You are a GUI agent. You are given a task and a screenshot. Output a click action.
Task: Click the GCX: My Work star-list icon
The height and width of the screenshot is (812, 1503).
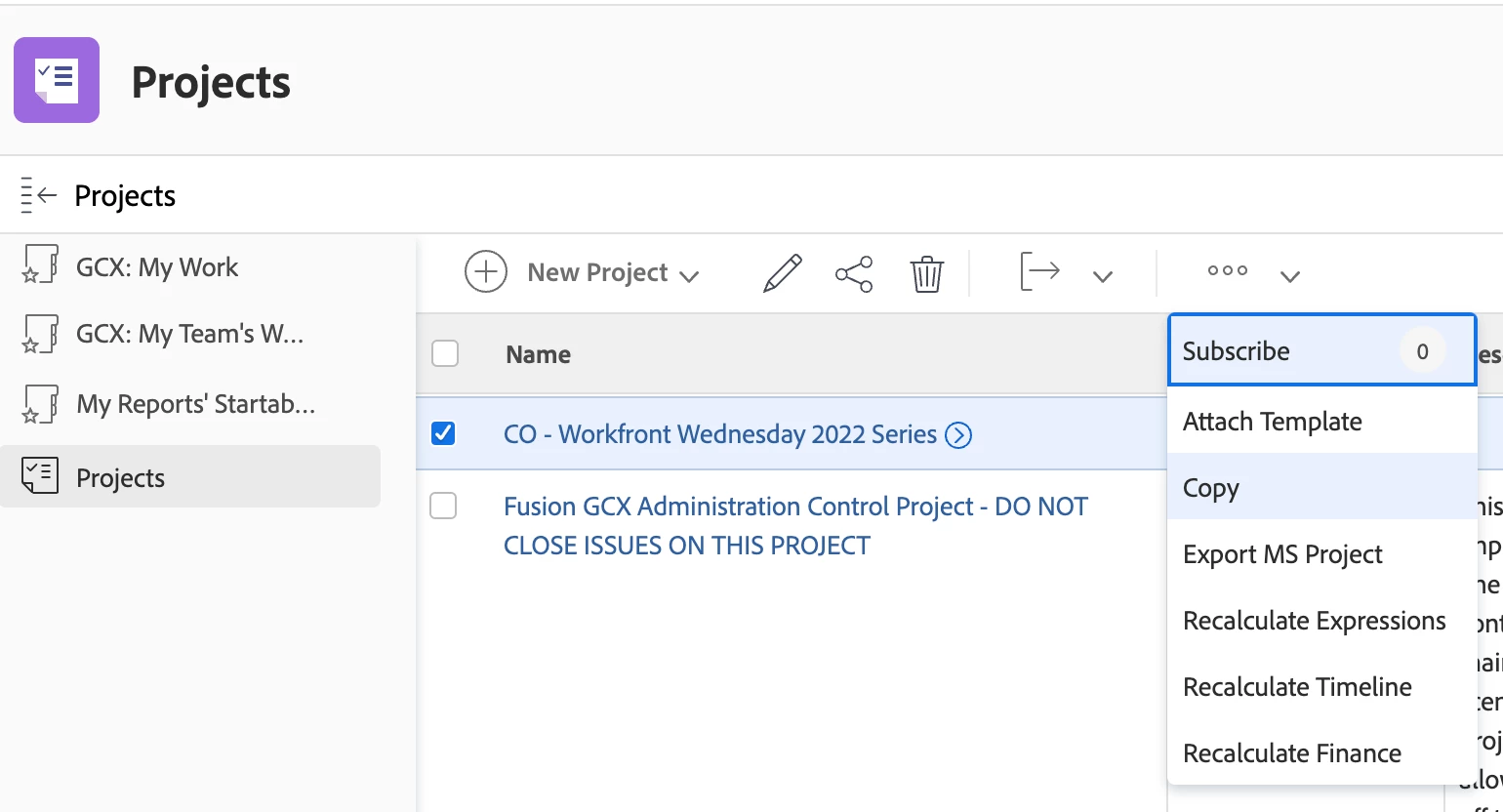[x=40, y=264]
